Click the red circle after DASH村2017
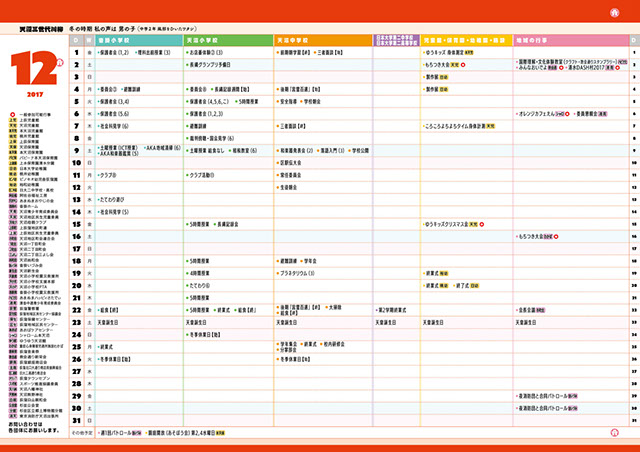The width and height of the screenshot is (640, 452). coord(618,68)
